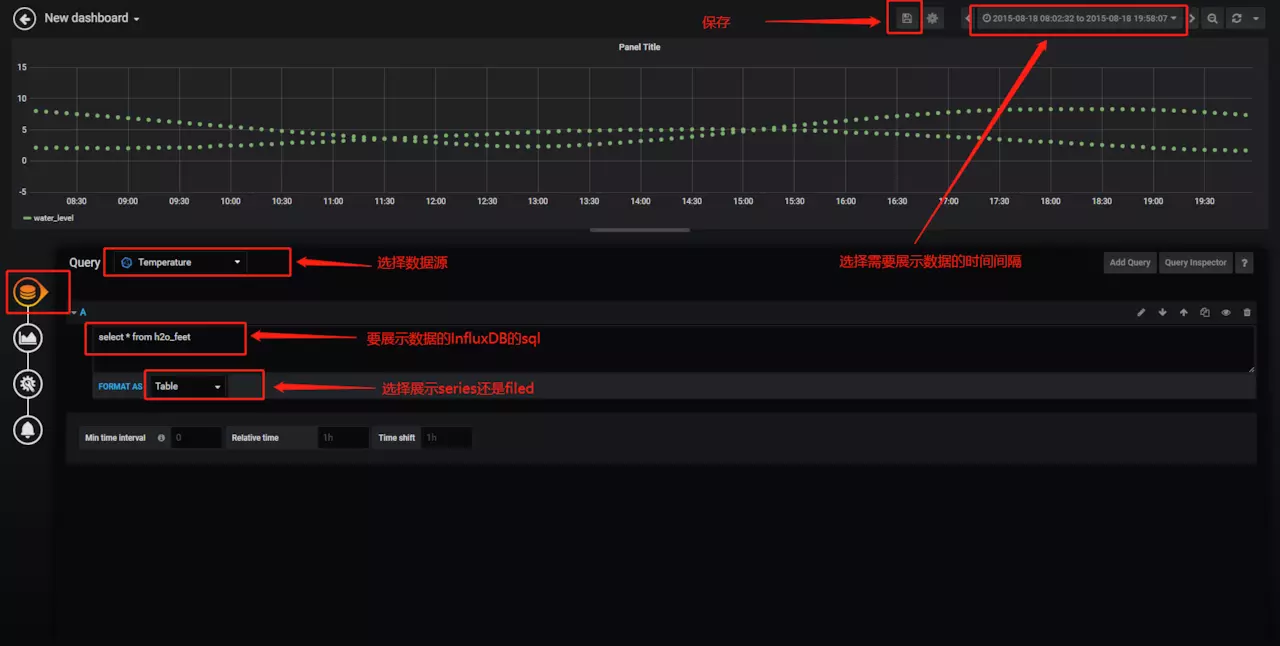Delete query A with trash icon
Image resolution: width=1280 pixels, height=646 pixels.
[1247, 312]
